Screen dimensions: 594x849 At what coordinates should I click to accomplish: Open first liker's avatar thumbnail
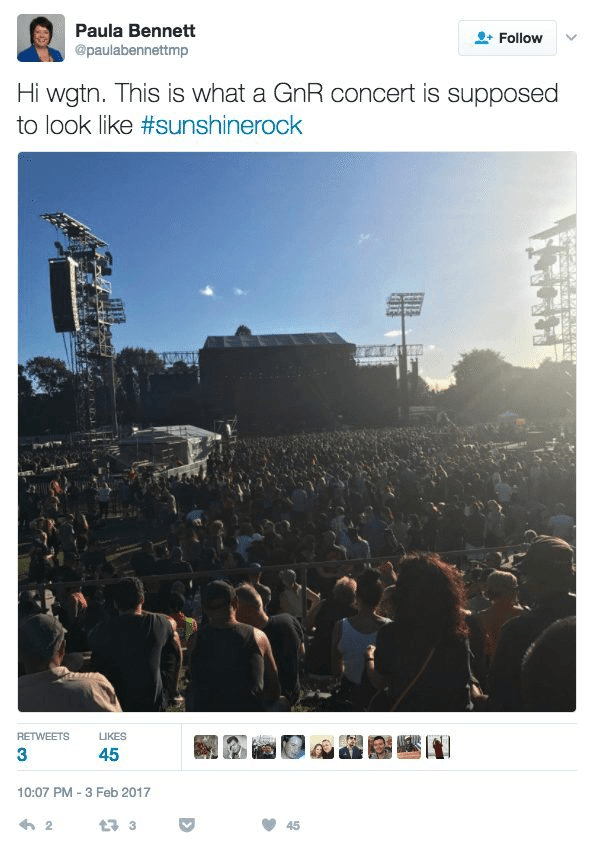[206, 747]
